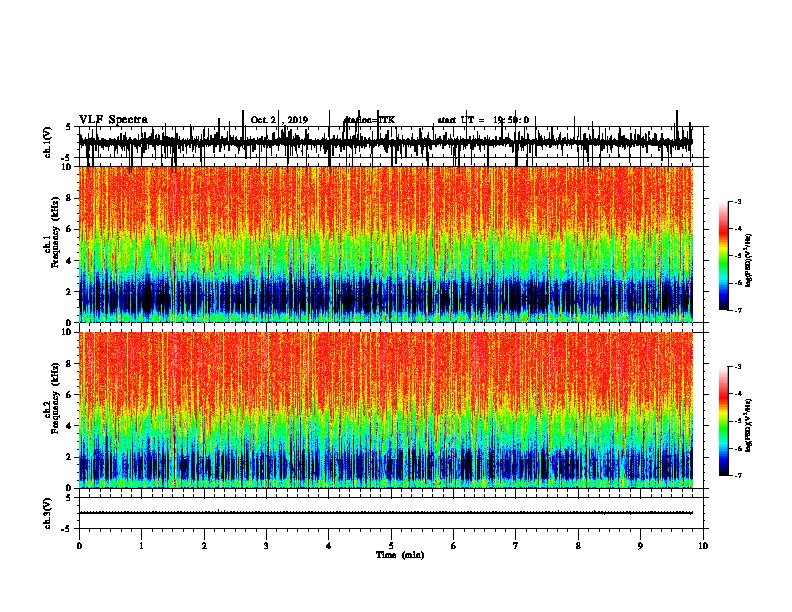Click the "station=ITK" header label
792x612 pixels.
(369, 120)
